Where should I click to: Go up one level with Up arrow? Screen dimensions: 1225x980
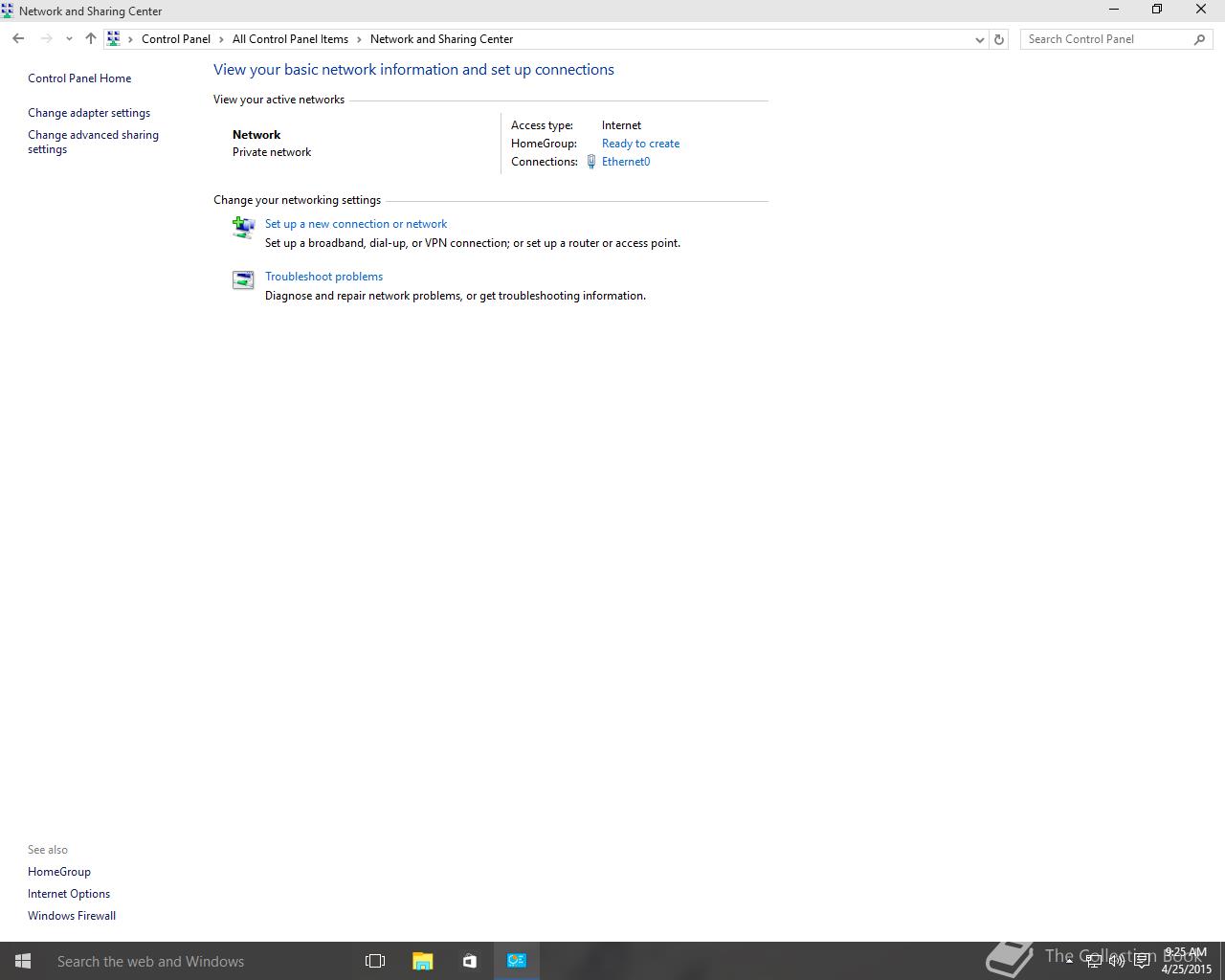90,39
